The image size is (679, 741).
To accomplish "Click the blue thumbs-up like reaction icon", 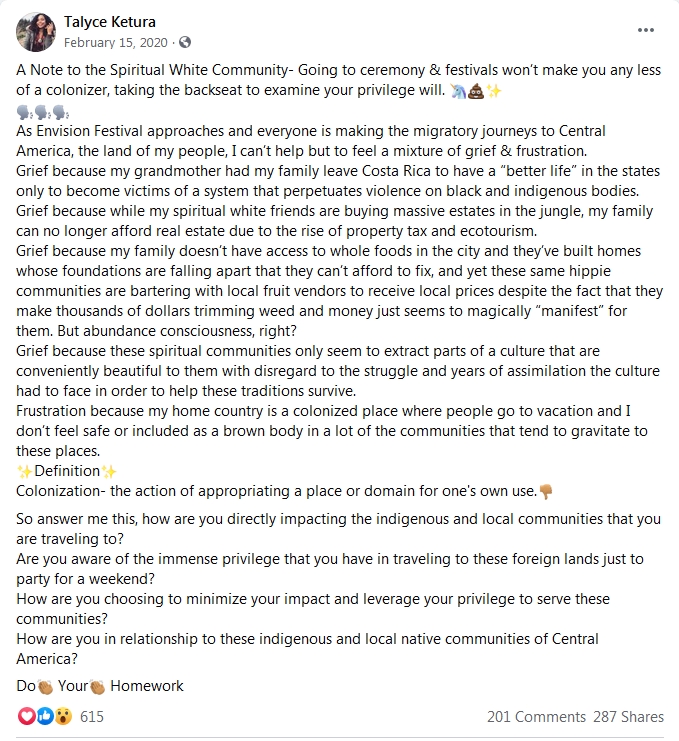I will [x=45, y=716].
